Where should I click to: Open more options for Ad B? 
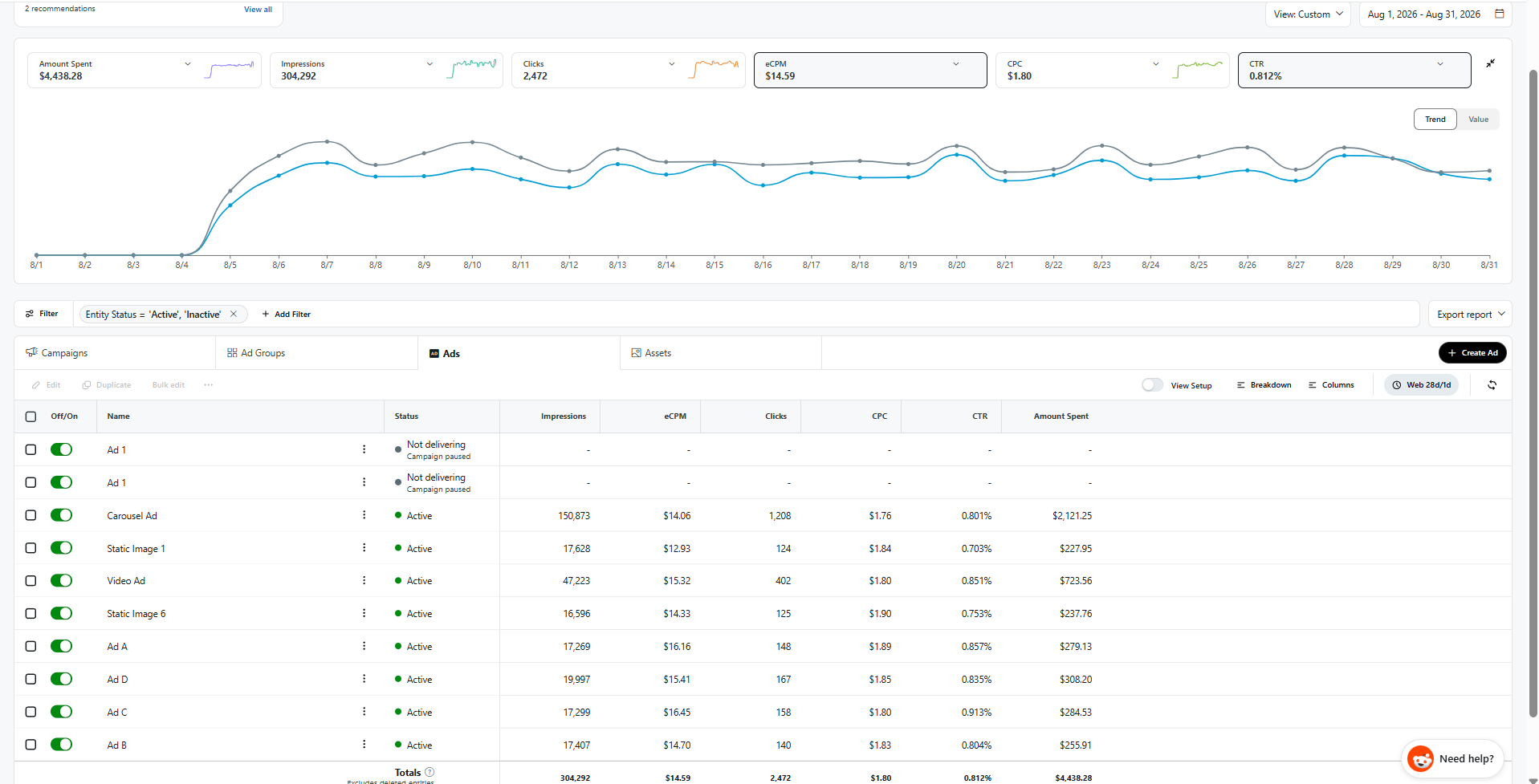(364, 745)
